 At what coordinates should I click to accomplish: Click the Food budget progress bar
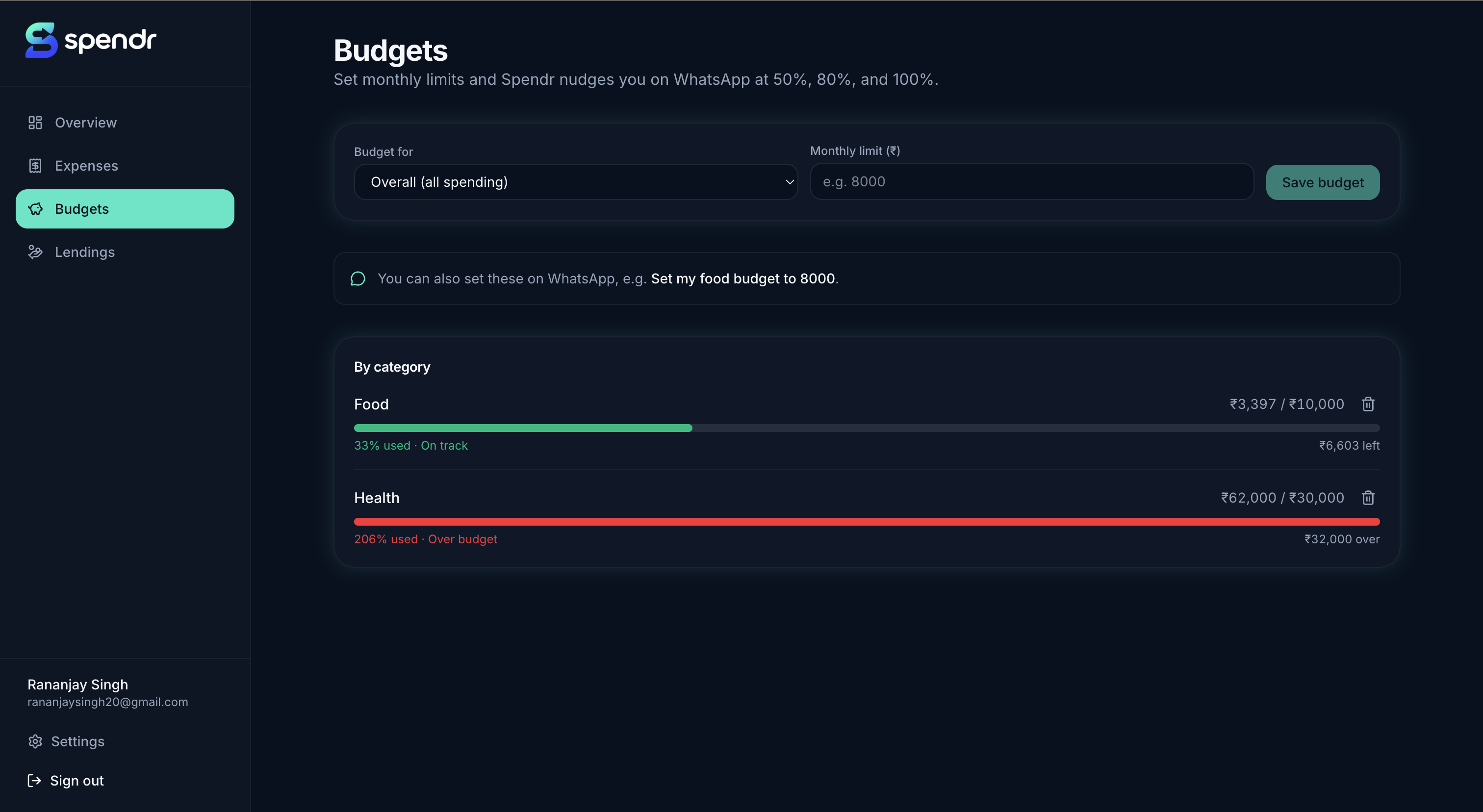pos(867,428)
